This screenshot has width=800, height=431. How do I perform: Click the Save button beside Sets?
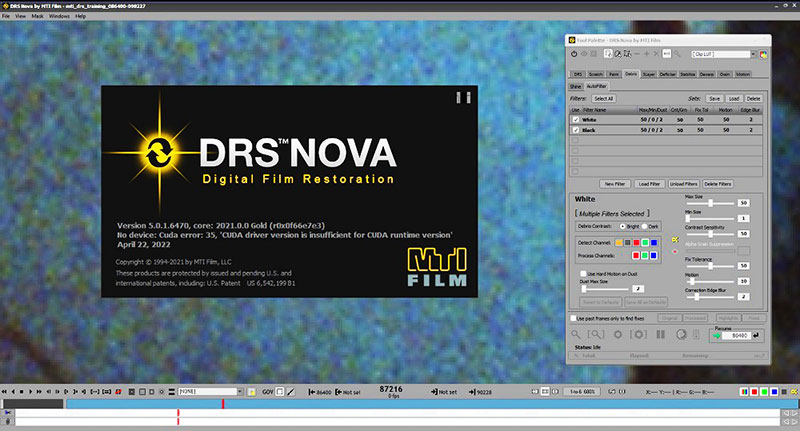(x=715, y=98)
